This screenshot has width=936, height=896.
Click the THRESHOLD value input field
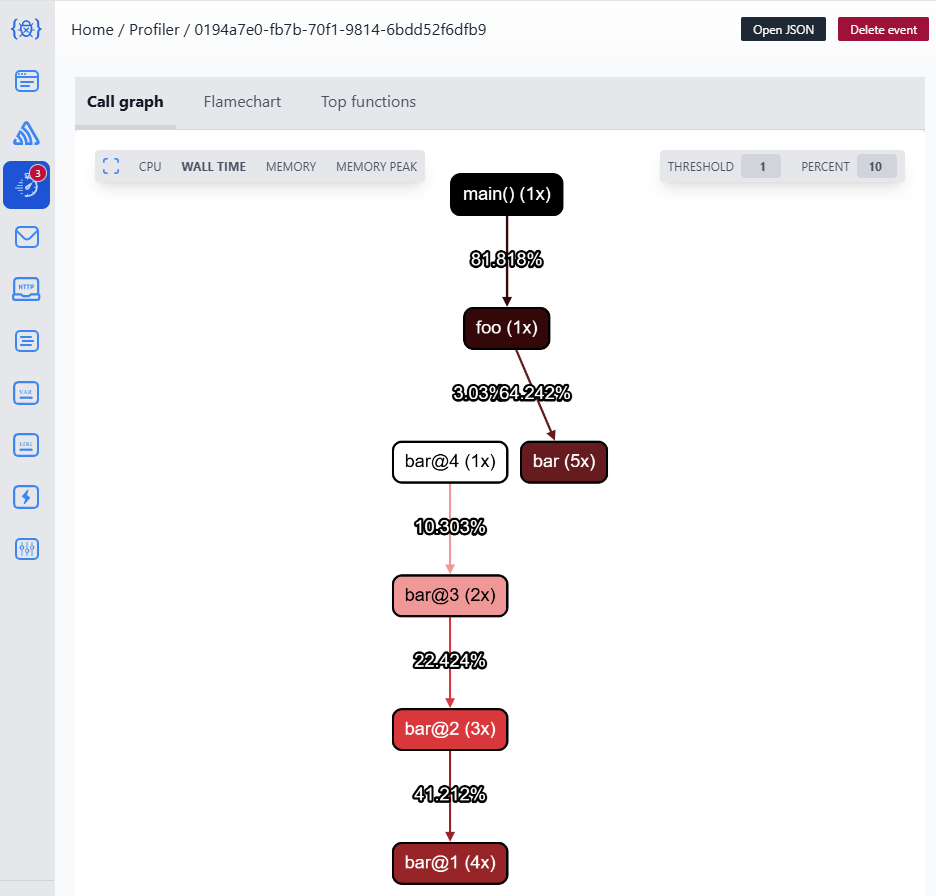(x=761, y=167)
